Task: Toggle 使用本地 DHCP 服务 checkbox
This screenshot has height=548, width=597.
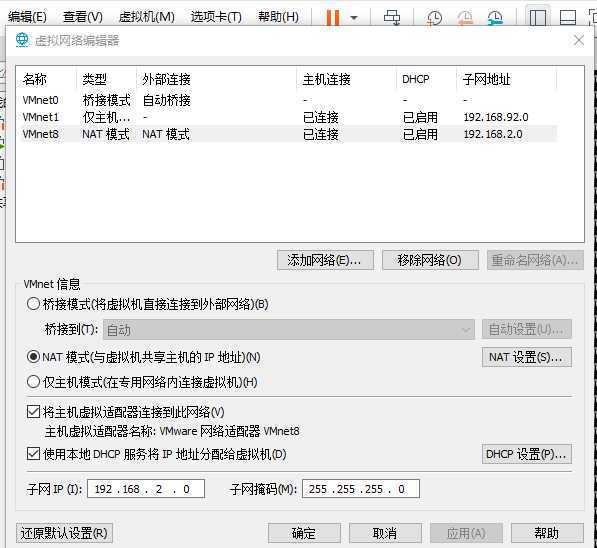Action: pyautogui.click(x=33, y=454)
